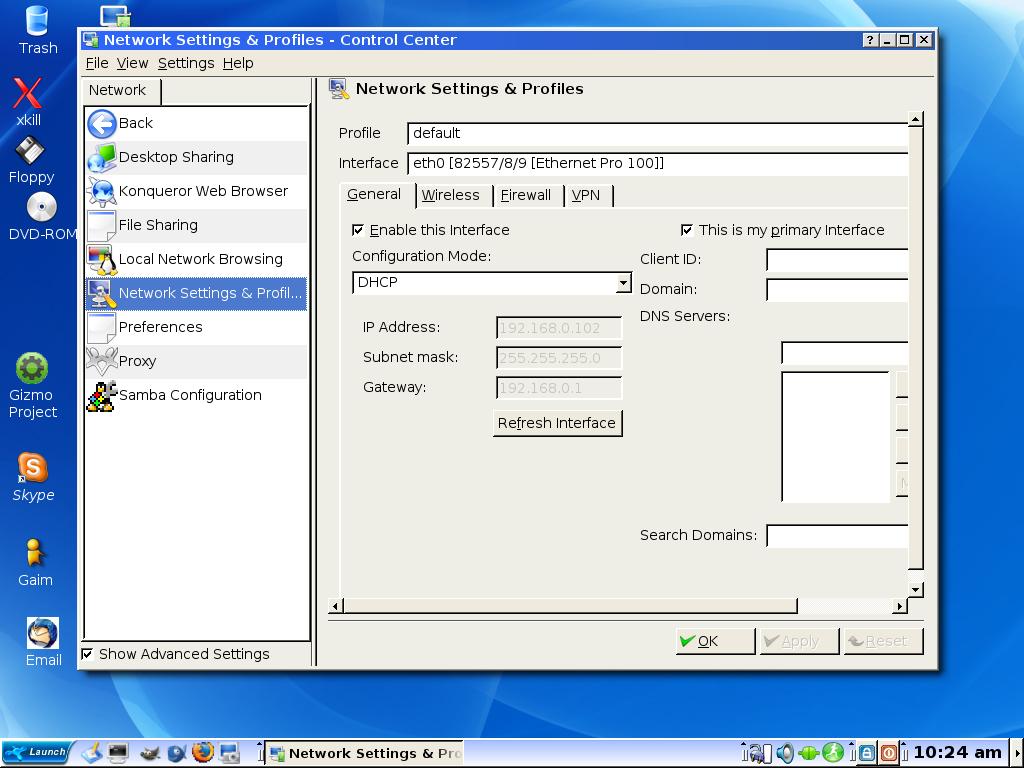This screenshot has width=1024, height=768.
Task: Click the horizontal scrollbar at panel bottom
Action: 570,605
